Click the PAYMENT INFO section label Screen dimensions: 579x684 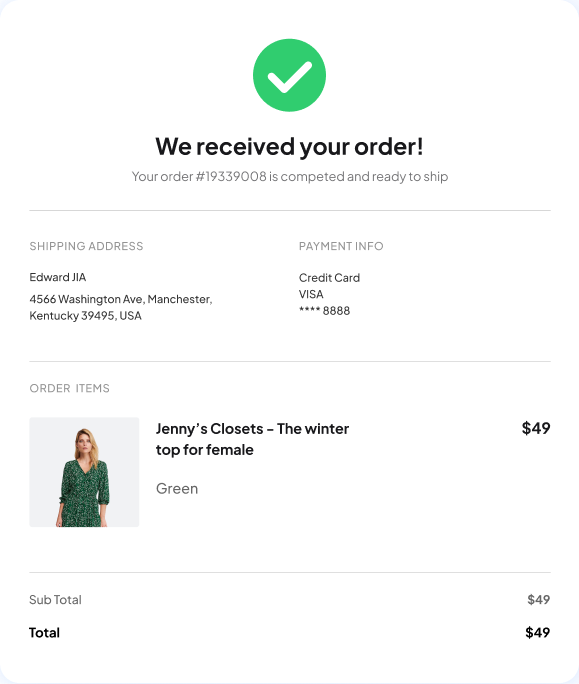341,246
